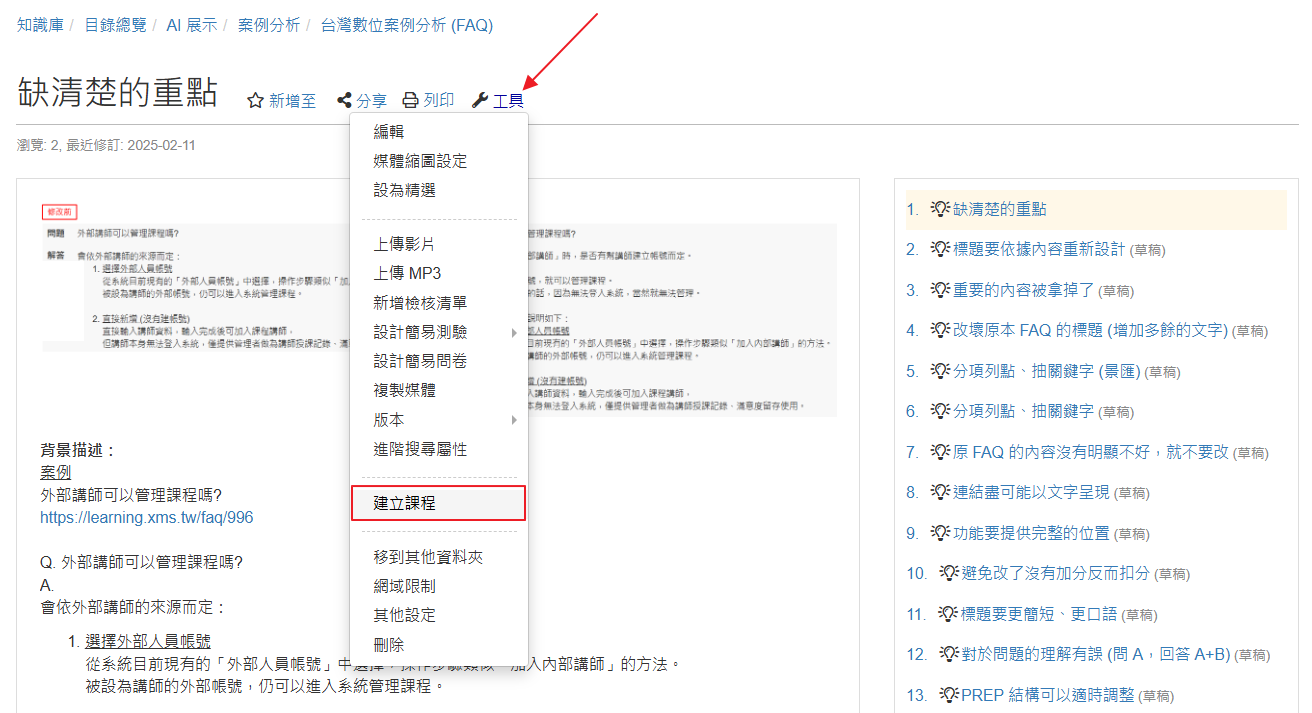Click the star icon beside 新增至
This screenshot has height=713, width=1312.
[x=255, y=100]
